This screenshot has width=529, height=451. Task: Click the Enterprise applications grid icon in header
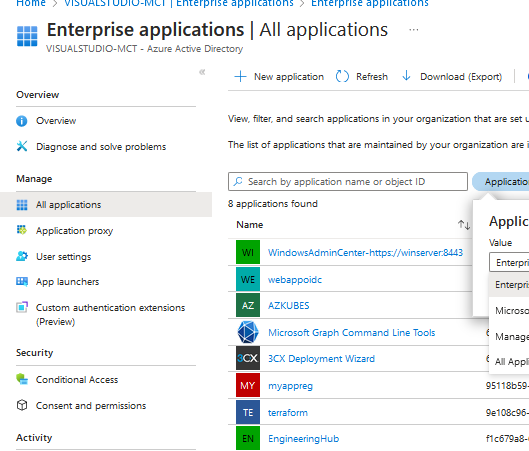click(x=27, y=36)
